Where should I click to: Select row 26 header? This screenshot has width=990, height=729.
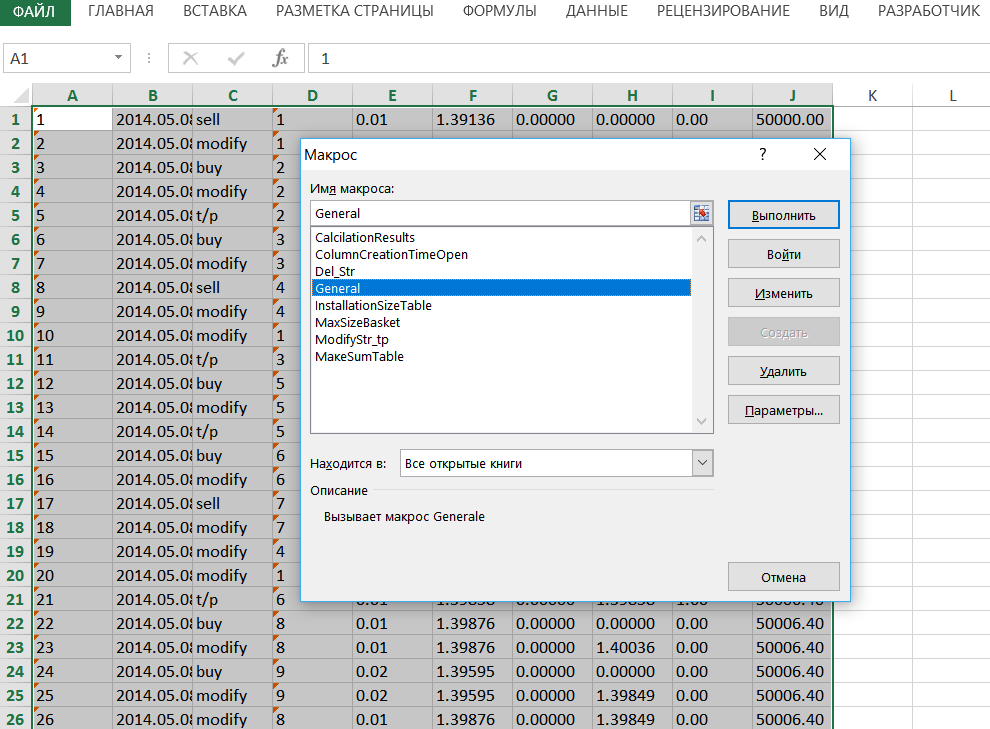[16, 719]
